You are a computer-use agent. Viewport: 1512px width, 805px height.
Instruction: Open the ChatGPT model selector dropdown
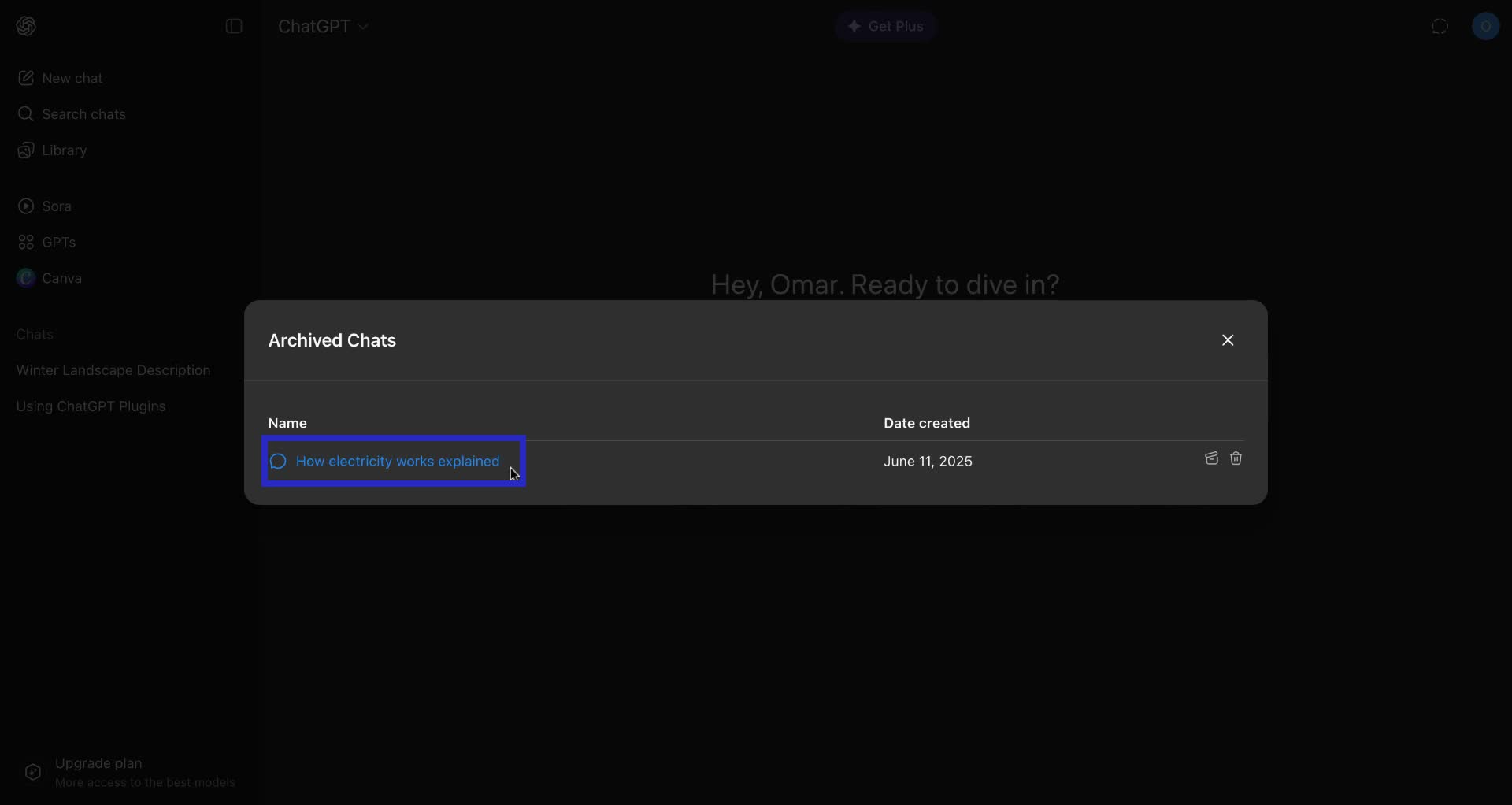click(x=324, y=26)
